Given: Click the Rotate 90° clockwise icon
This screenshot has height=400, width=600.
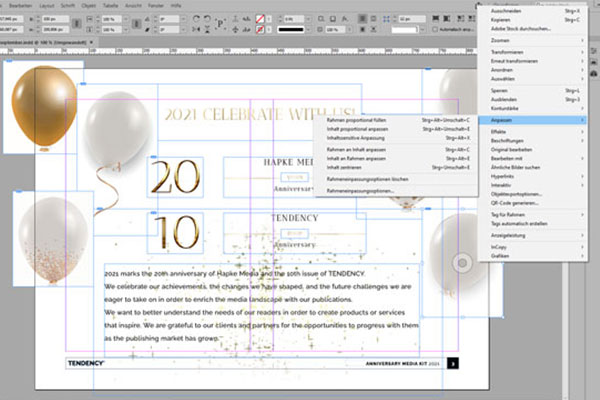Looking at the screenshot, I should coord(196,19).
